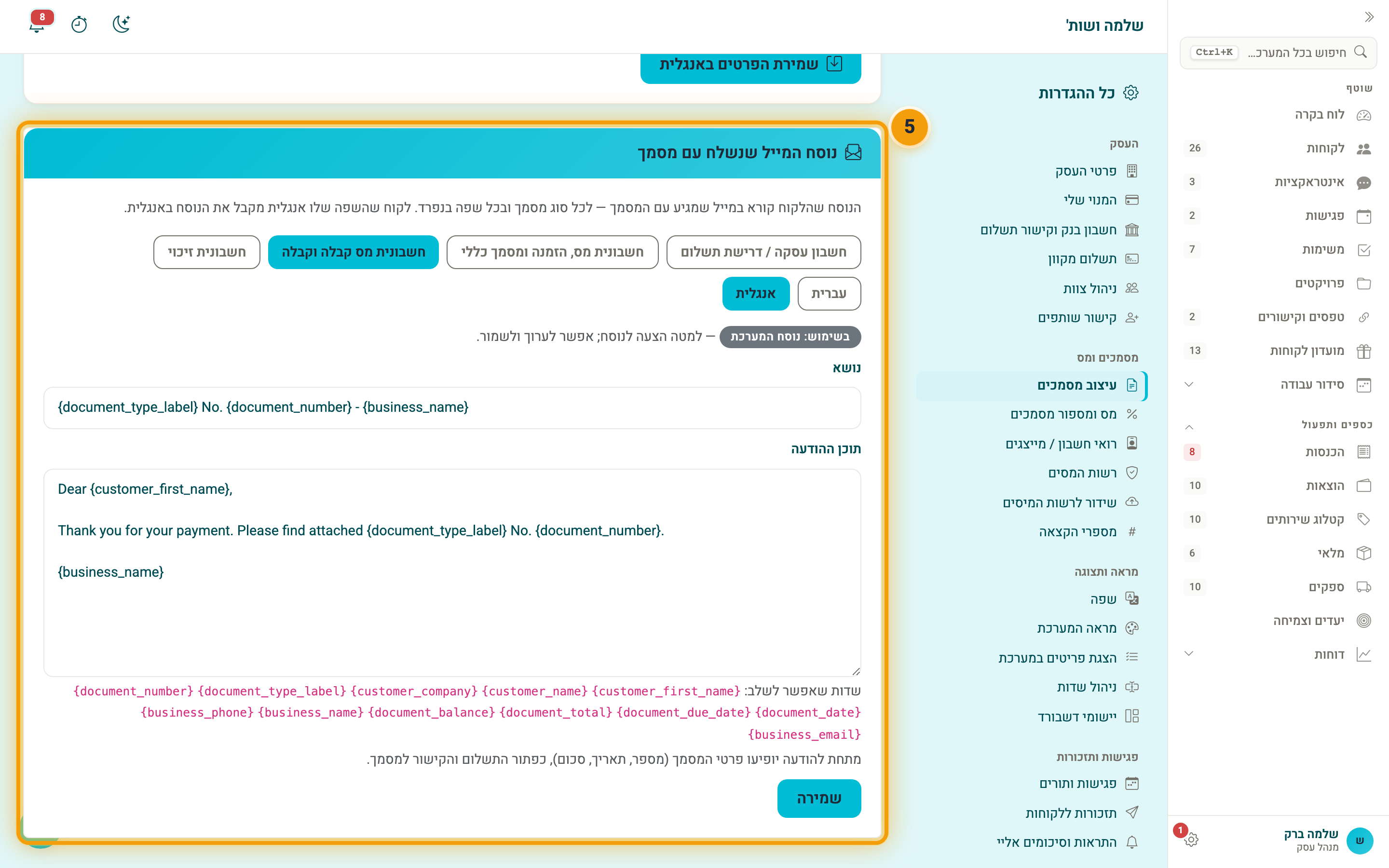Click the search magnifier icon

pyautogui.click(x=1360, y=52)
